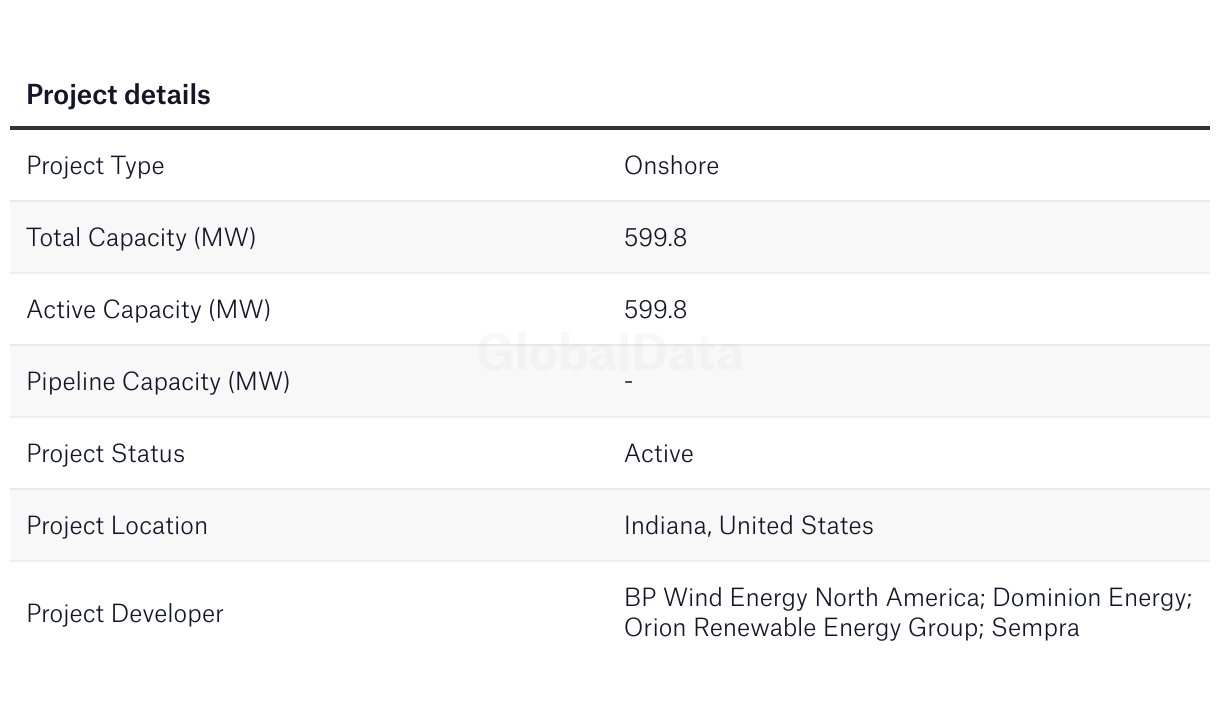Select the Total Capacity (MW) label

click(141, 238)
